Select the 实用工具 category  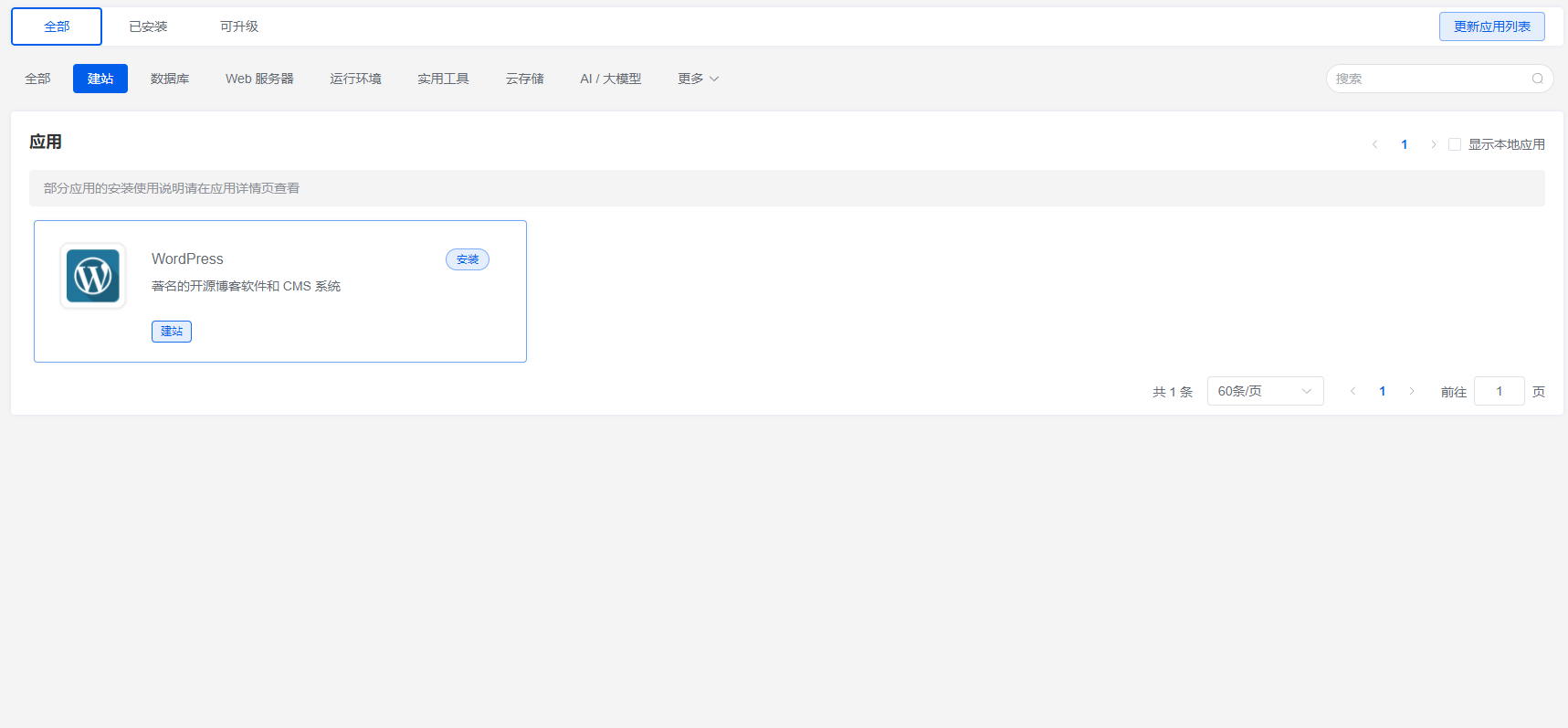coord(443,79)
